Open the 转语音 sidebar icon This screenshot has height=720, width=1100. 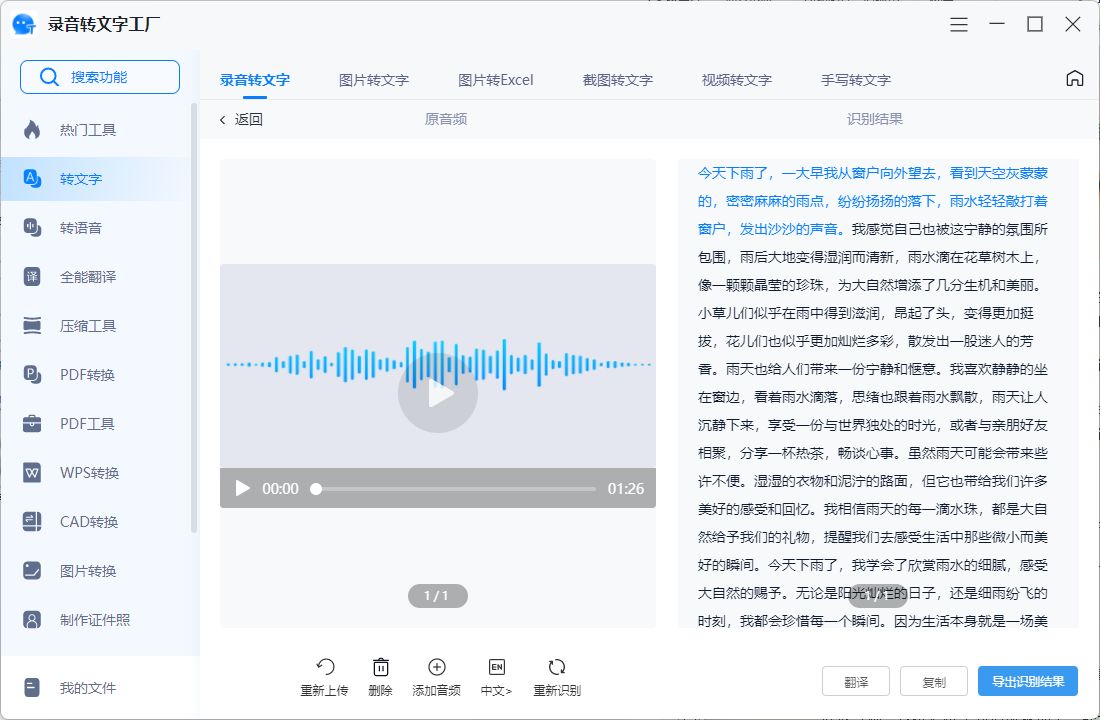click(x=32, y=227)
